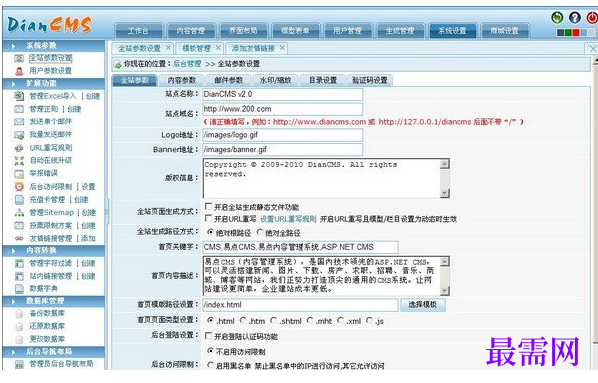The image size is (598, 383).
Task: Select 不启用访问限制 radio button
Action: pyautogui.click(x=210, y=350)
